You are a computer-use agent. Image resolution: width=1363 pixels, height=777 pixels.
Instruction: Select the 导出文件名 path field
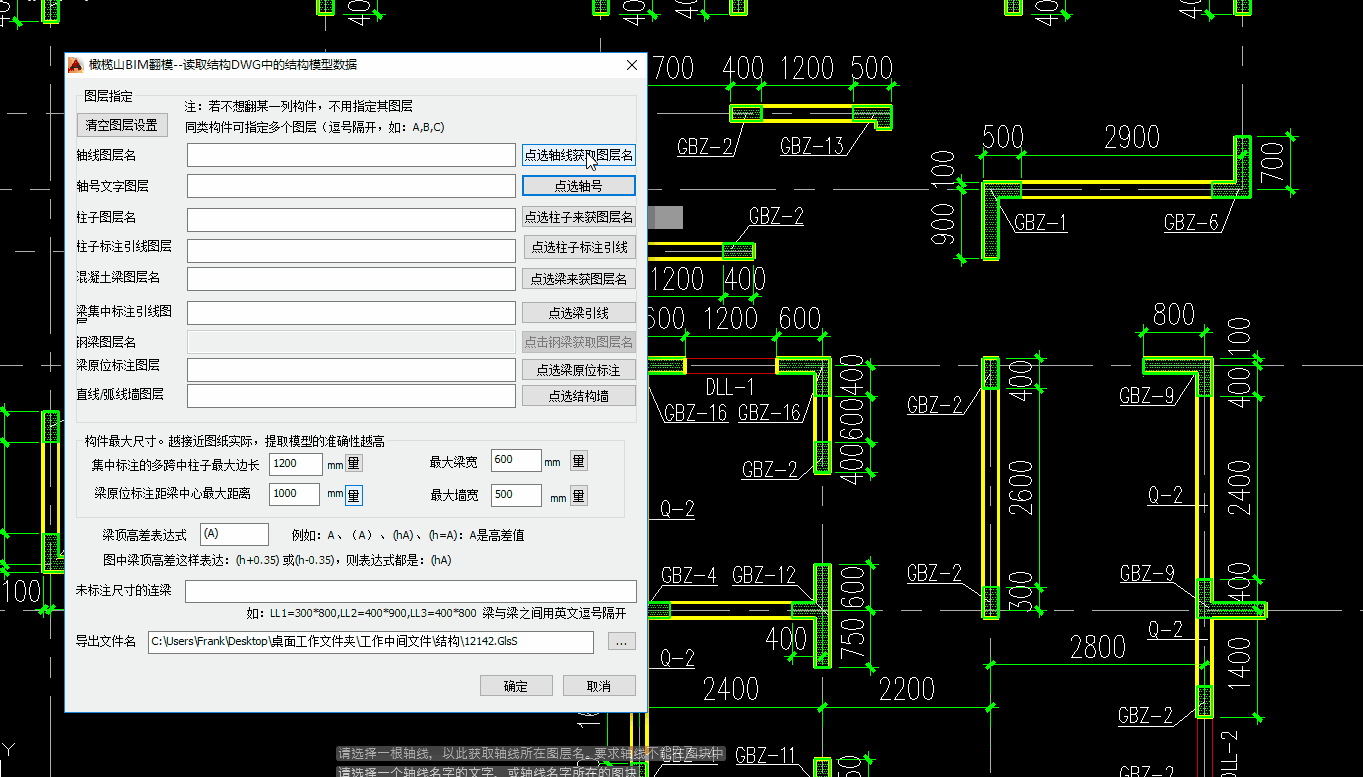(370, 642)
